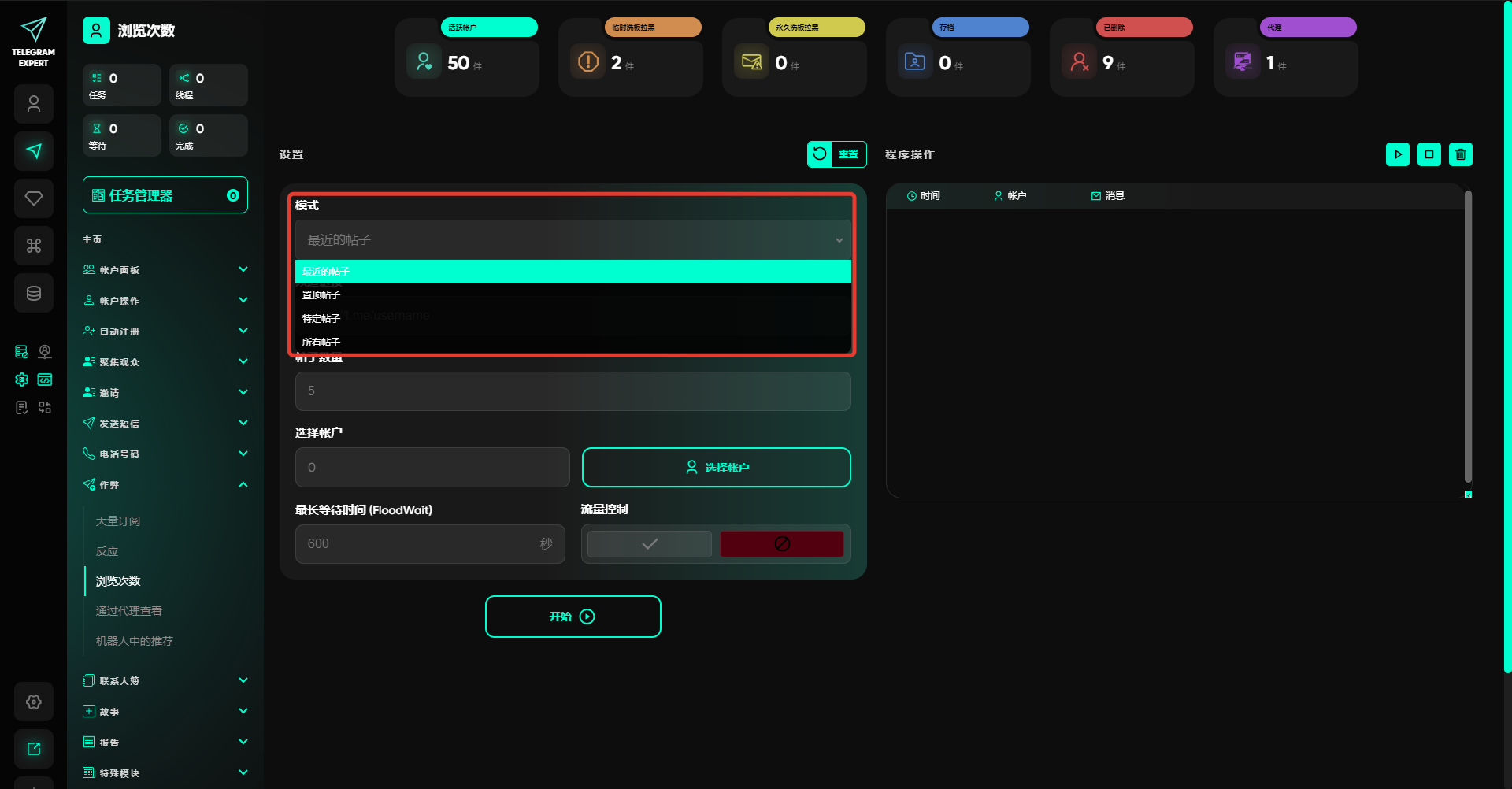
Task: Open the user profile icon in left rail
Action: click(x=34, y=104)
